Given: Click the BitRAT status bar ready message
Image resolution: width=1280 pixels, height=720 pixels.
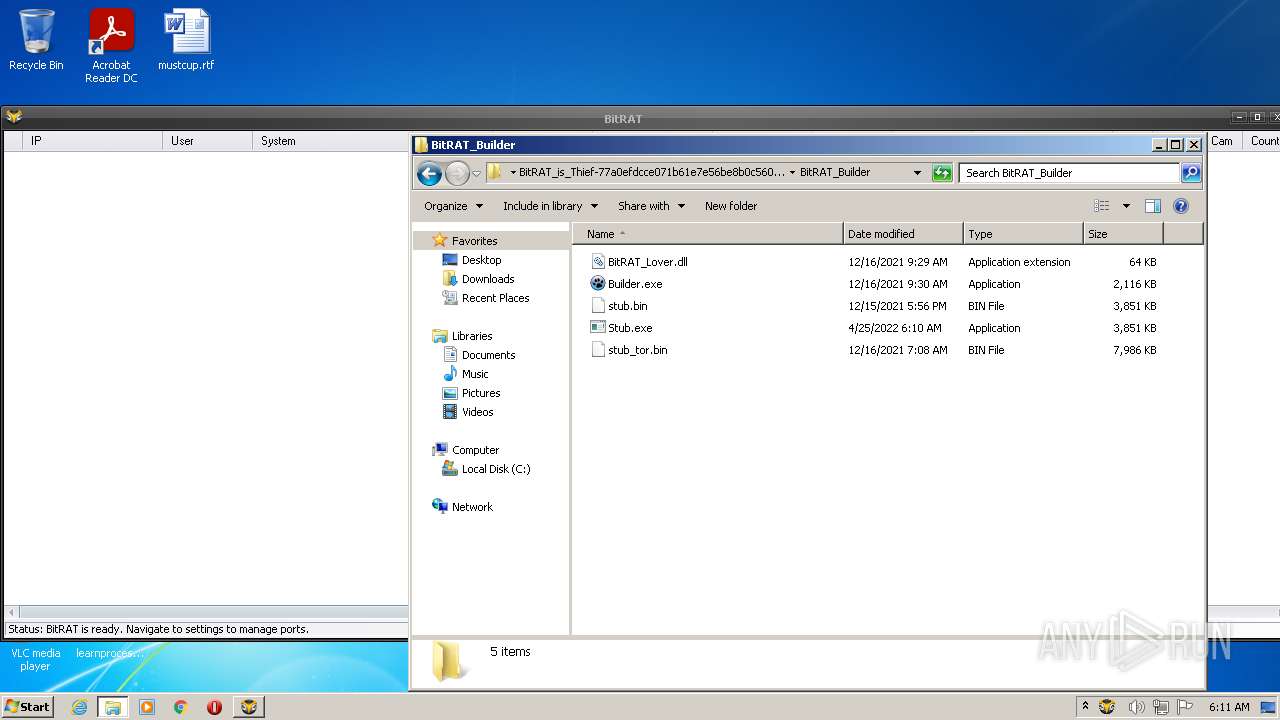Looking at the screenshot, I should coord(158,629).
